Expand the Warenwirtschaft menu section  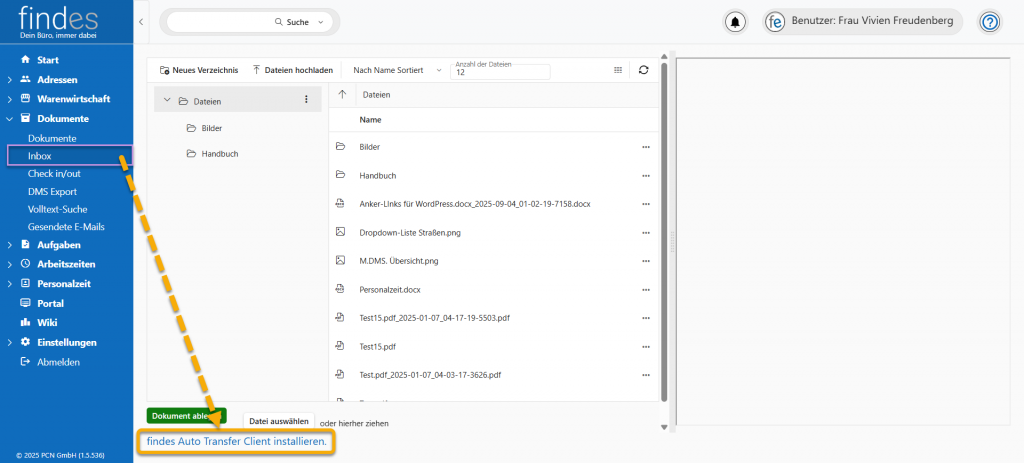click(9, 99)
